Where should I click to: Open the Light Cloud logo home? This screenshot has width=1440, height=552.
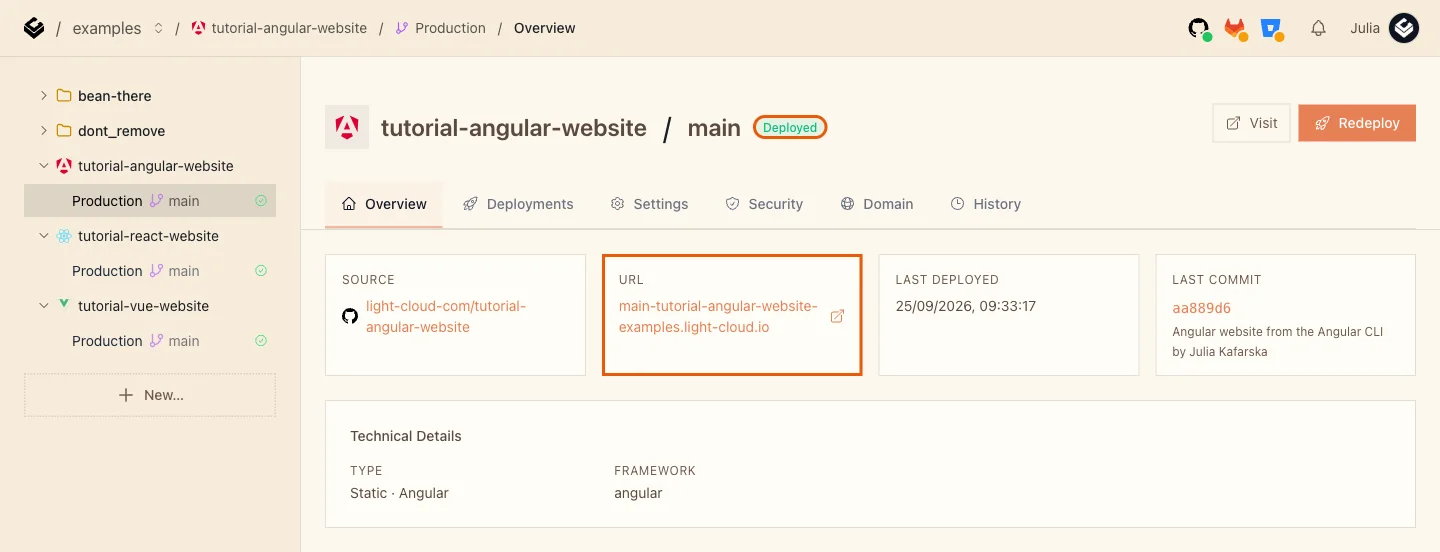point(34,28)
